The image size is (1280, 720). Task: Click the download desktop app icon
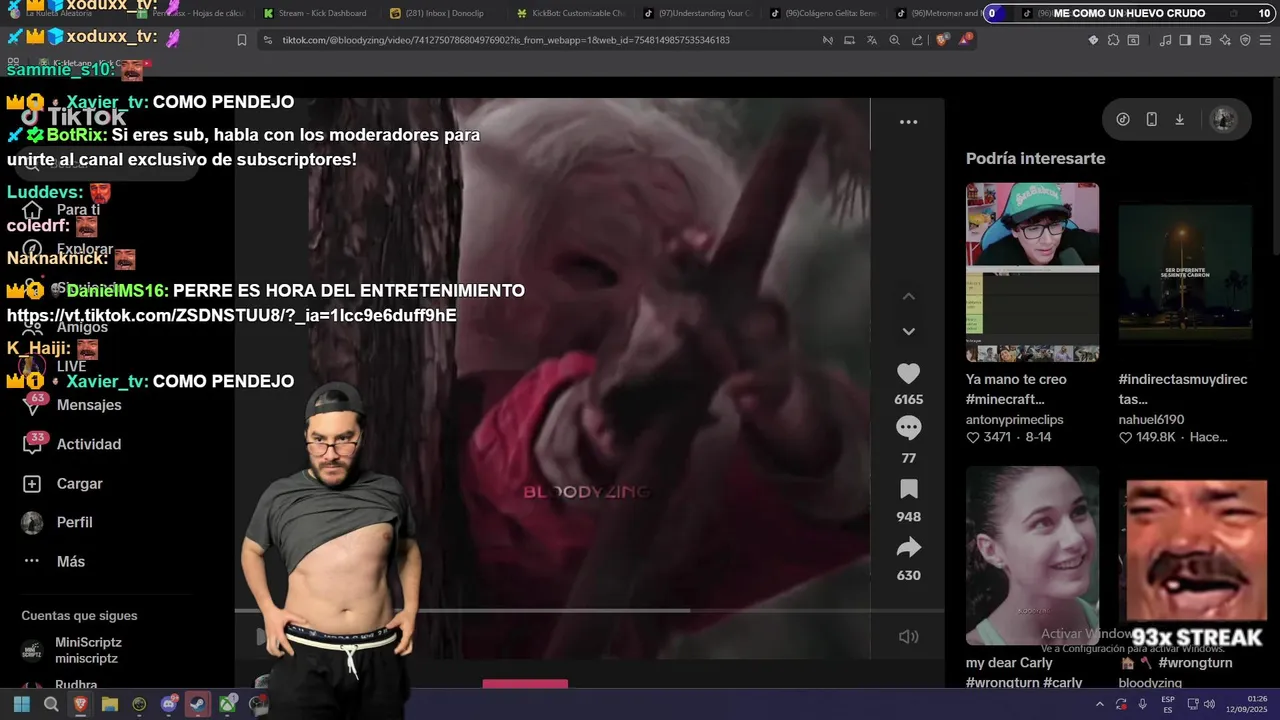pos(1180,119)
